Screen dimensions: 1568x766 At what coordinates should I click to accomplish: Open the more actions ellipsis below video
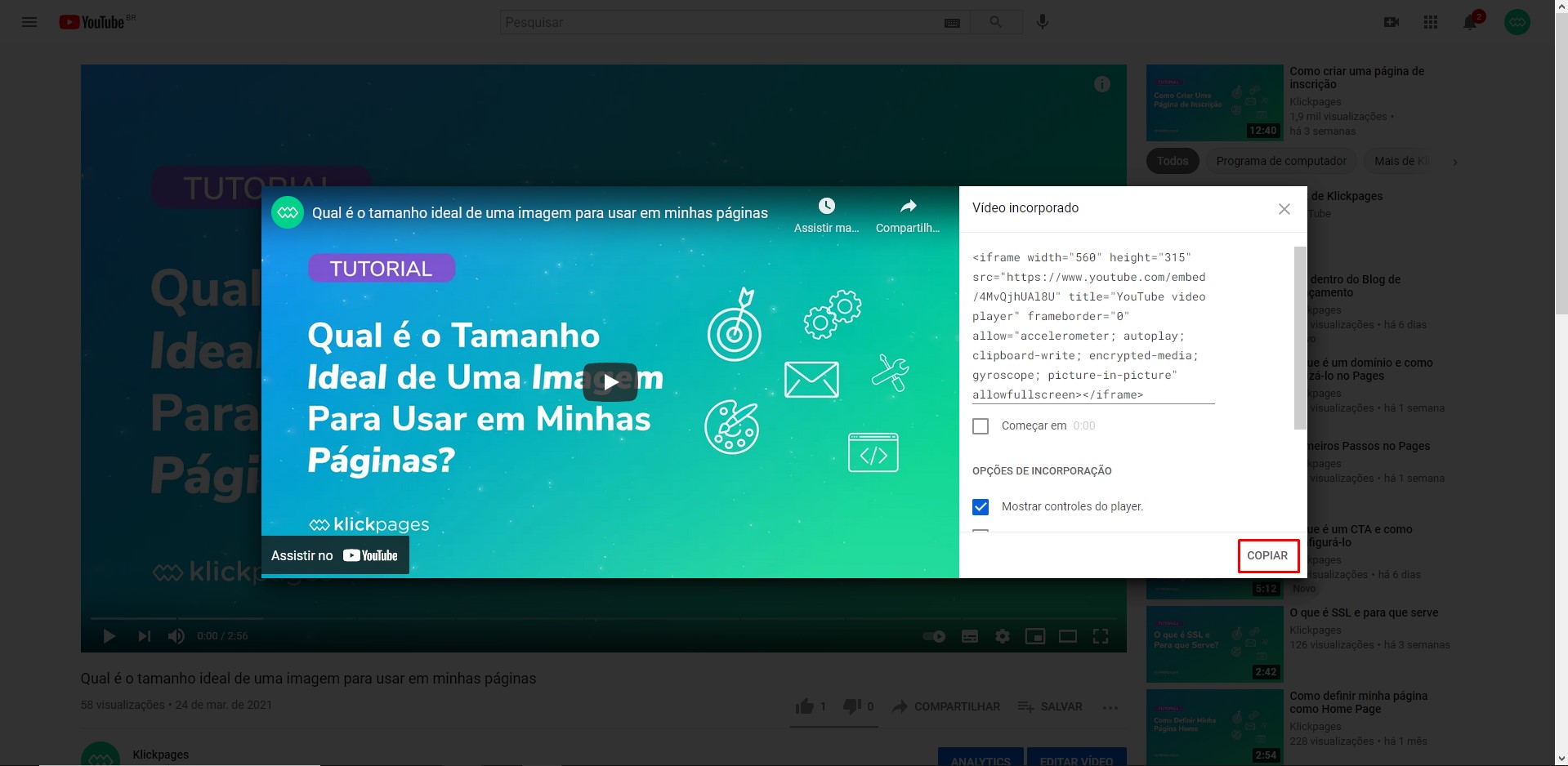coord(1110,707)
